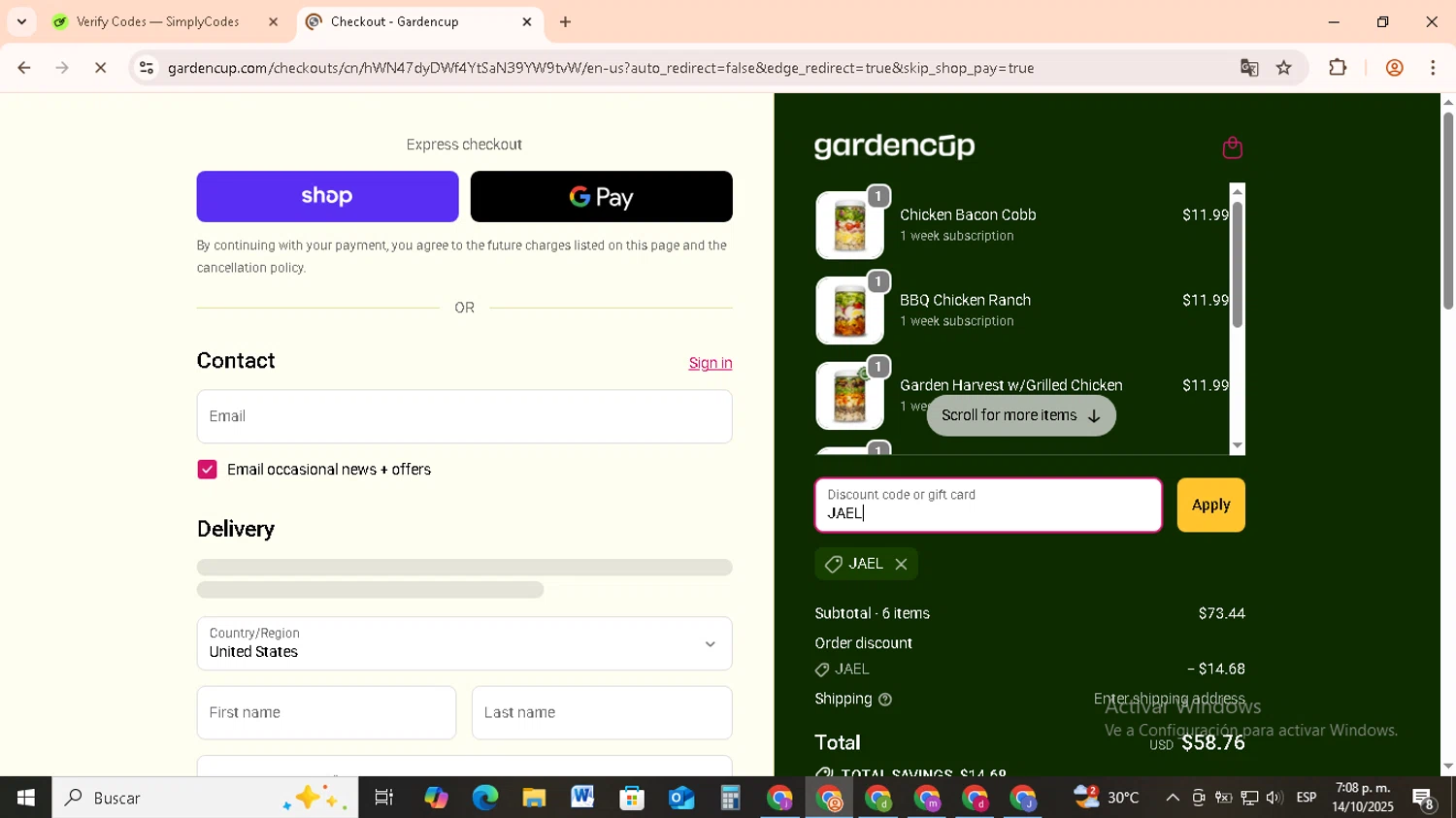Open a new browser tab
The image size is (1456, 818).
coord(565,21)
